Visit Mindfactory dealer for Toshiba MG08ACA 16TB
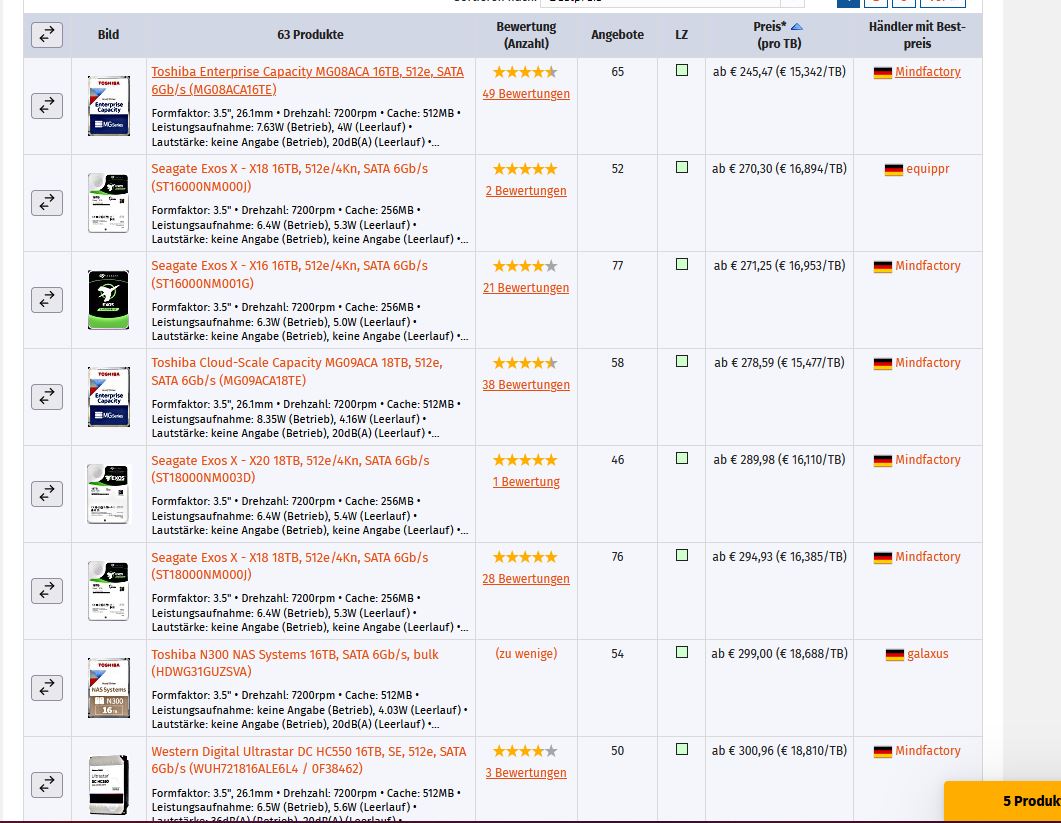 928,72
